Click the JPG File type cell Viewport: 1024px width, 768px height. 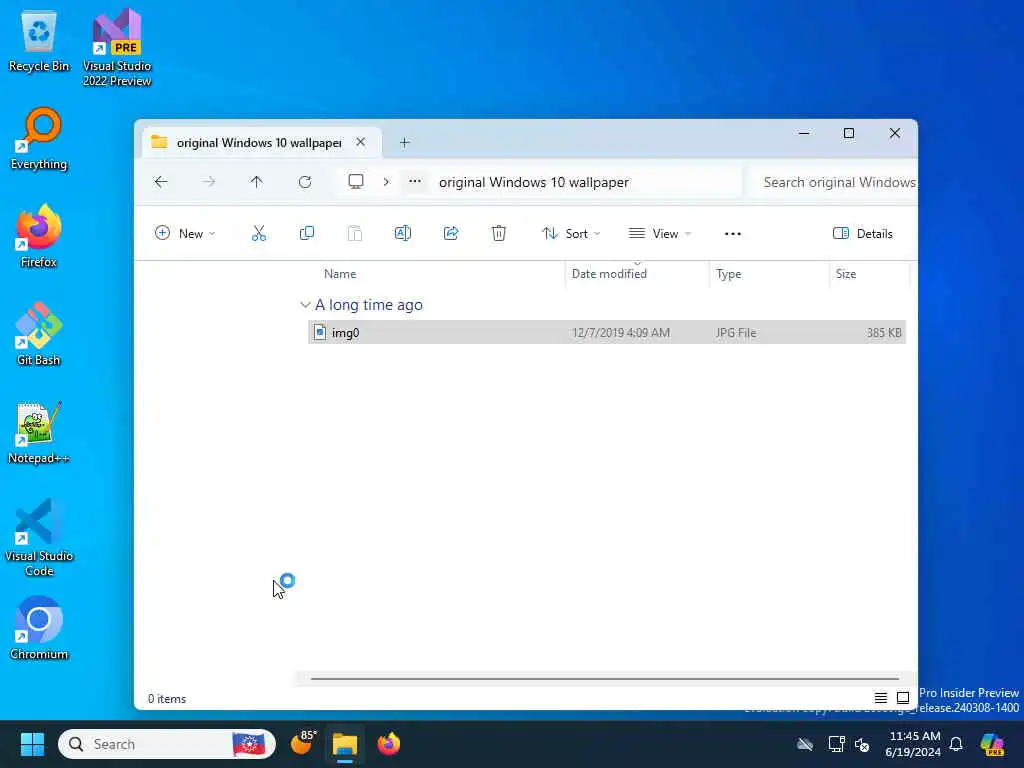[735, 332]
